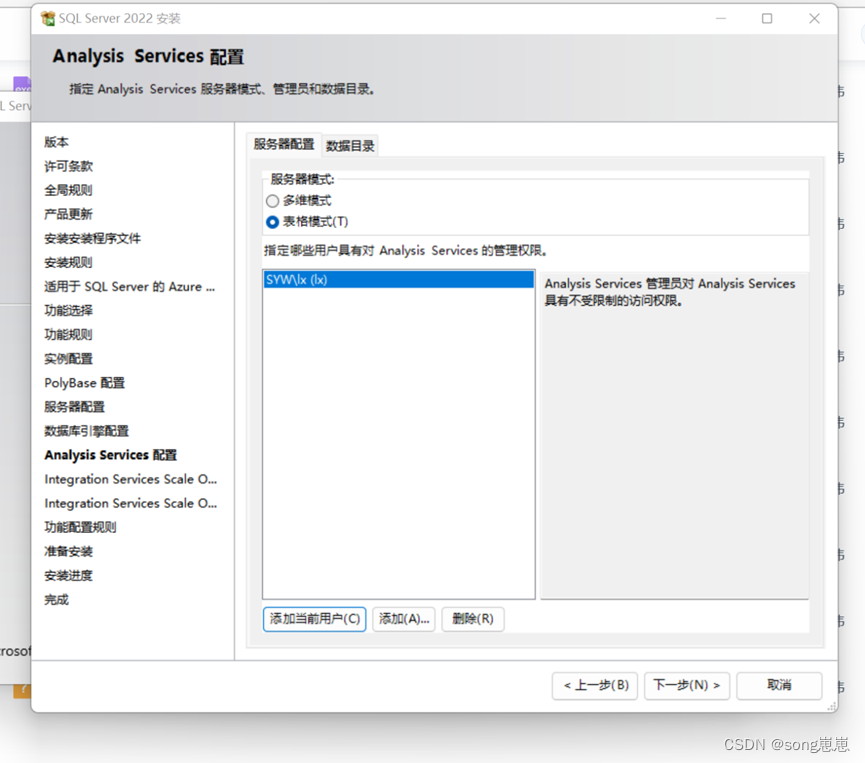Viewport: 865px width, 763px height.
Task: Proceed with 下一步(N) button
Action: click(x=687, y=686)
